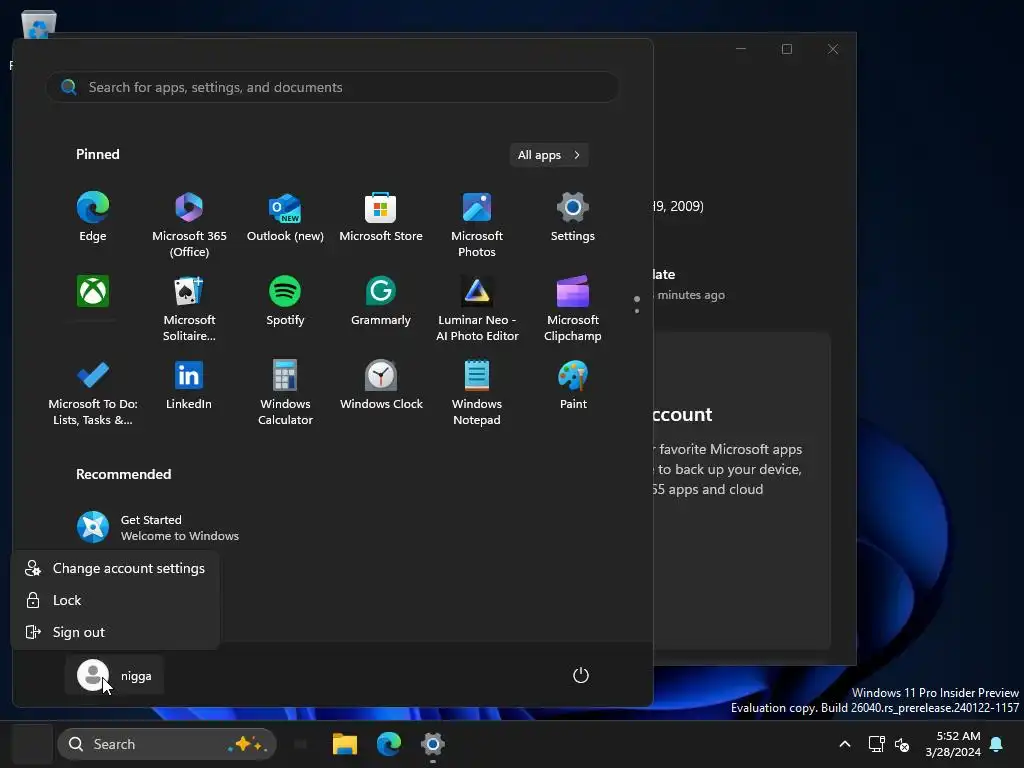Open Spotify

point(285,302)
